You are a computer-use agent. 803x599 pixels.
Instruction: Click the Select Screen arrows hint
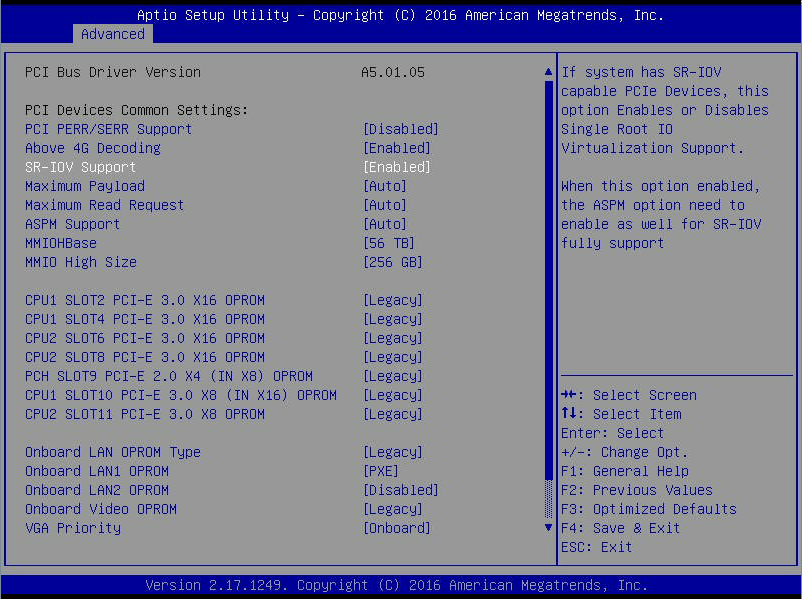(629, 395)
